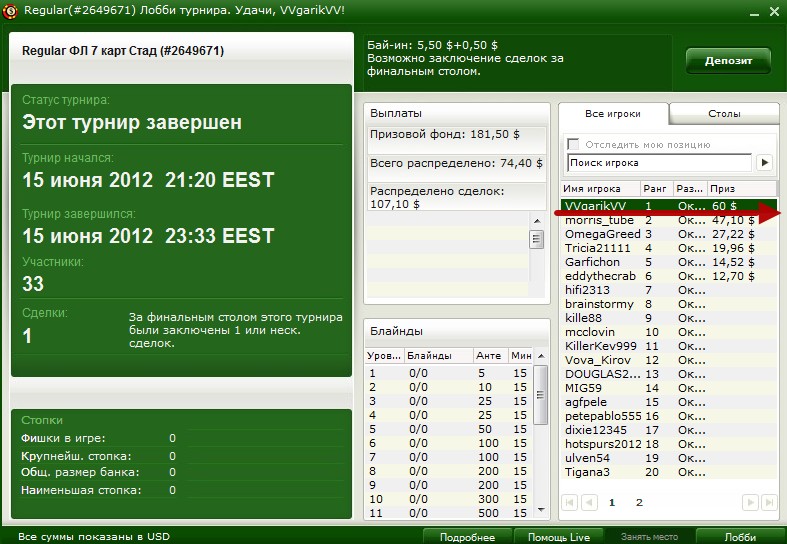Viewport: 787px width, 544px height.
Task: Select player brainstormy row
Action: (x=669, y=304)
